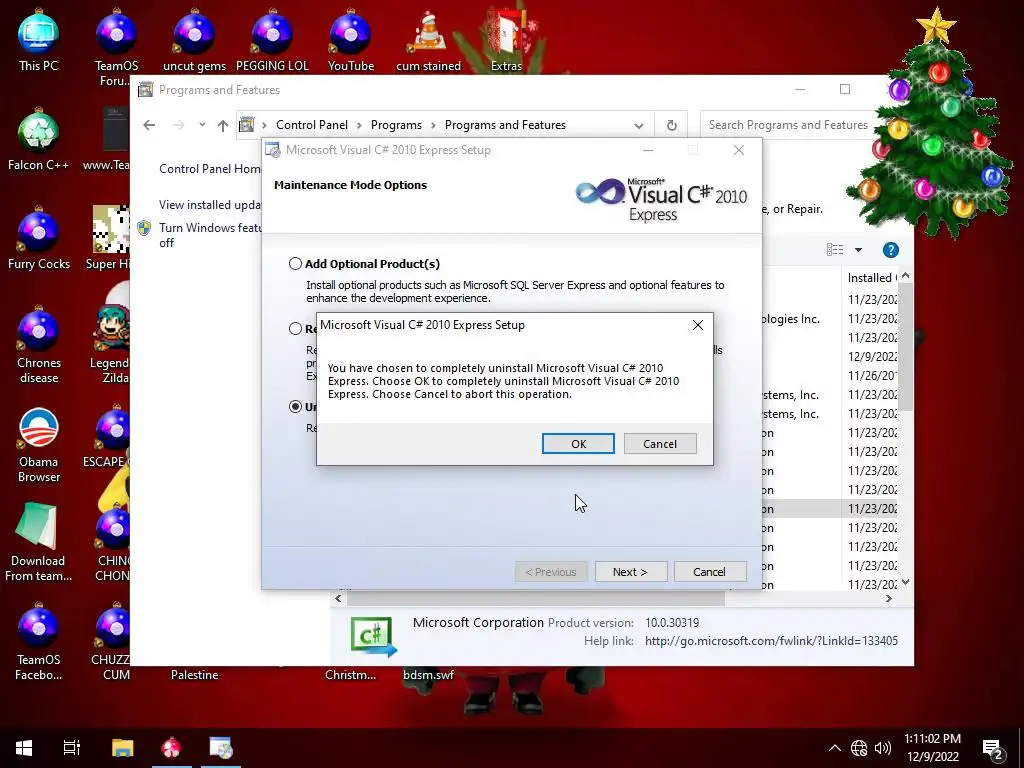Go back in Programs and Features
Screen dimensions: 1024x768
pyautogui.click(x=149, y=125)
